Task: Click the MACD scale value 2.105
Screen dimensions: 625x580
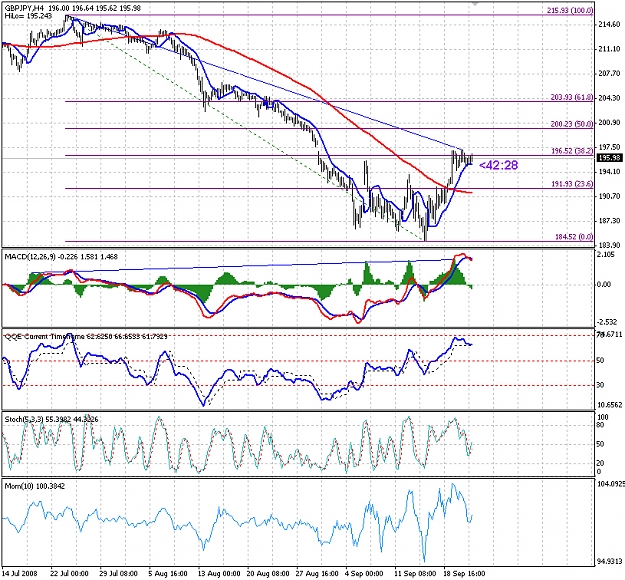Action: pos(607,255)
